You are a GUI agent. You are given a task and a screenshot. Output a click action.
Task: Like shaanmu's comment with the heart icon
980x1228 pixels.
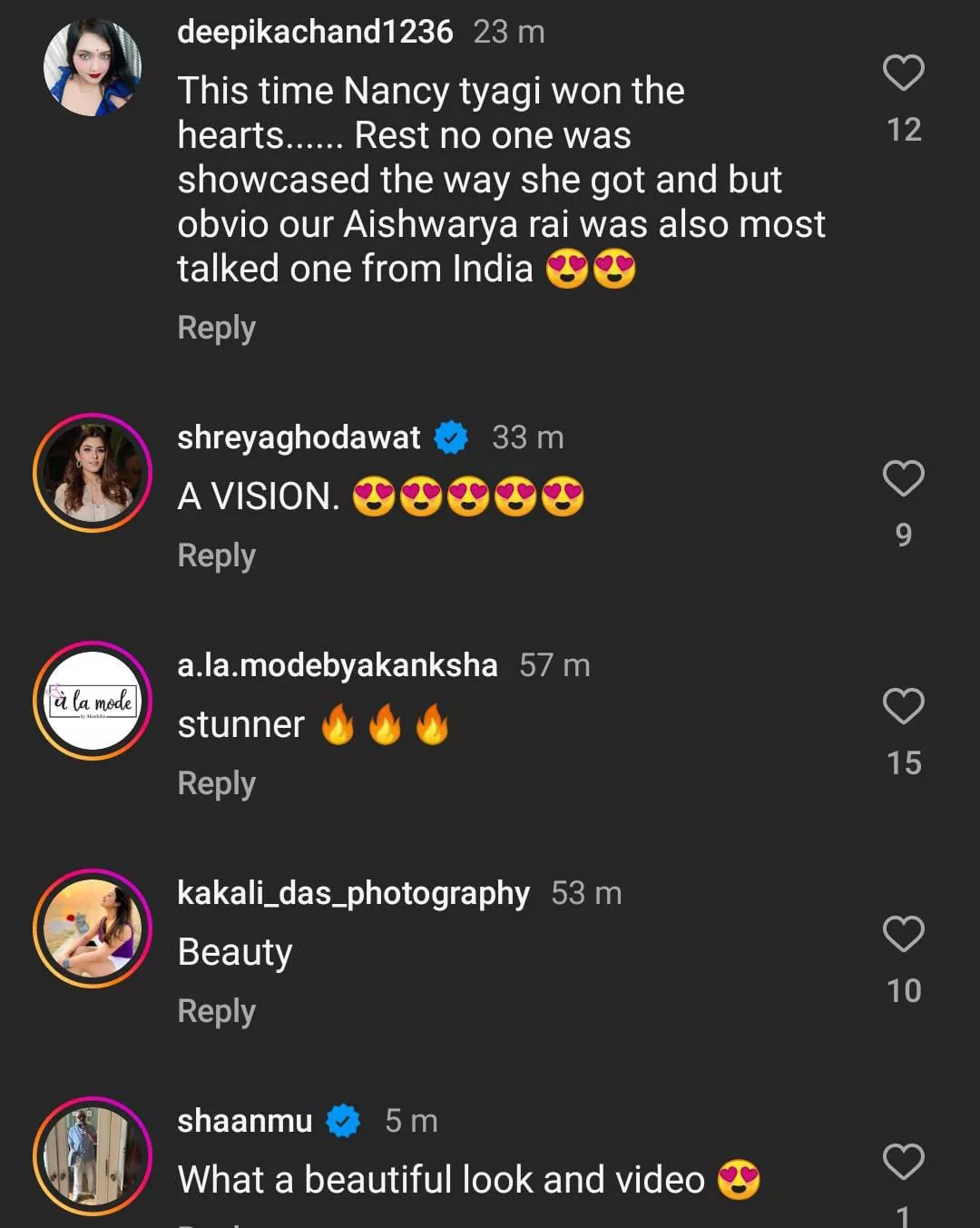[903, 1162]
